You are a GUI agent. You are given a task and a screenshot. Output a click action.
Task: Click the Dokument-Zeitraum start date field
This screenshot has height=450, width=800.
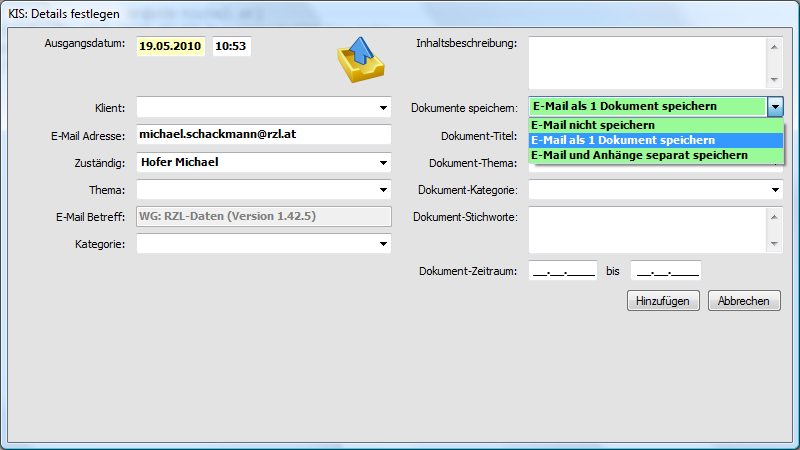(563, 270)
